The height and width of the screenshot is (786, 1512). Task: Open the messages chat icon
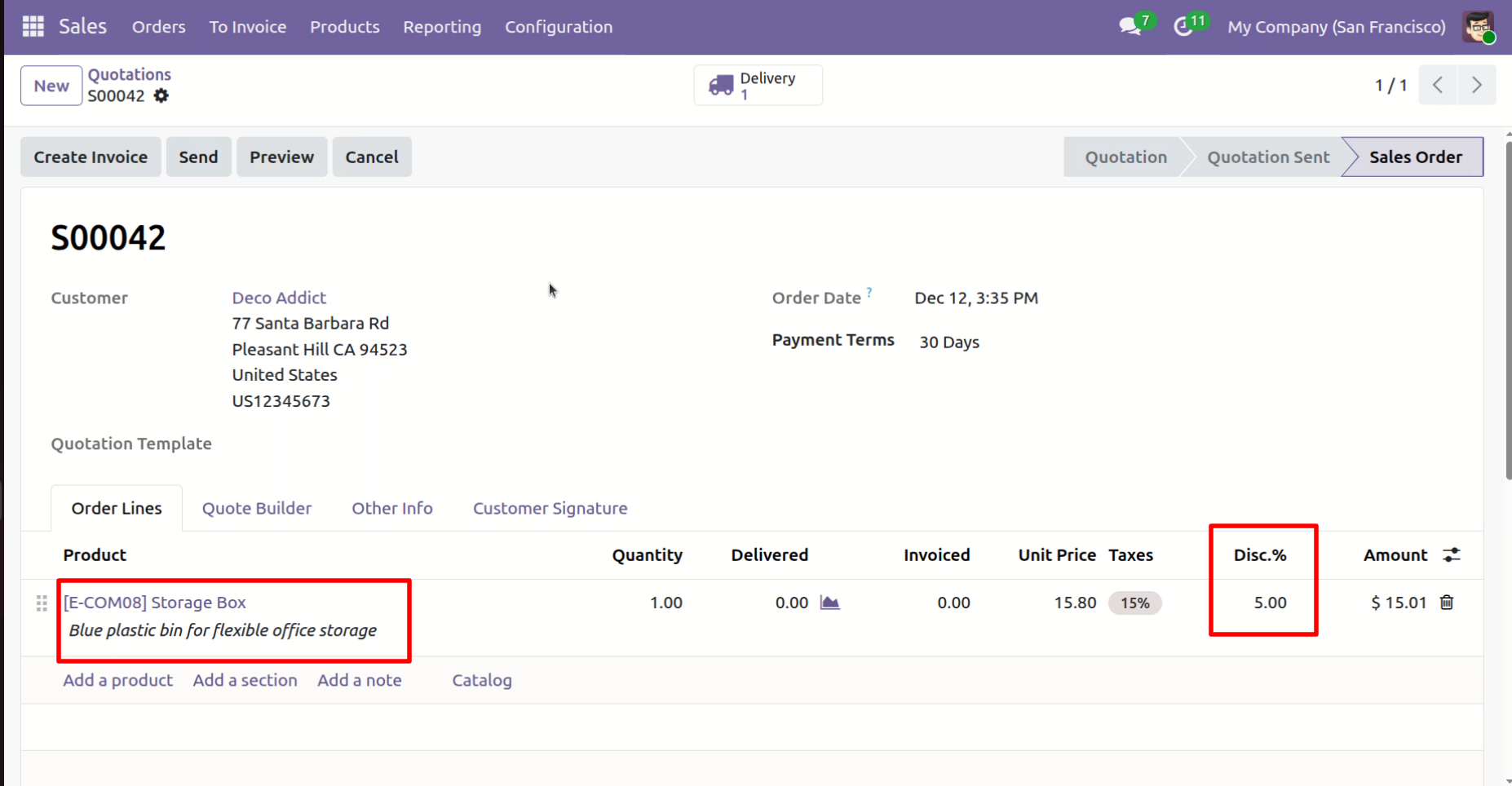tap(1130, 27)
